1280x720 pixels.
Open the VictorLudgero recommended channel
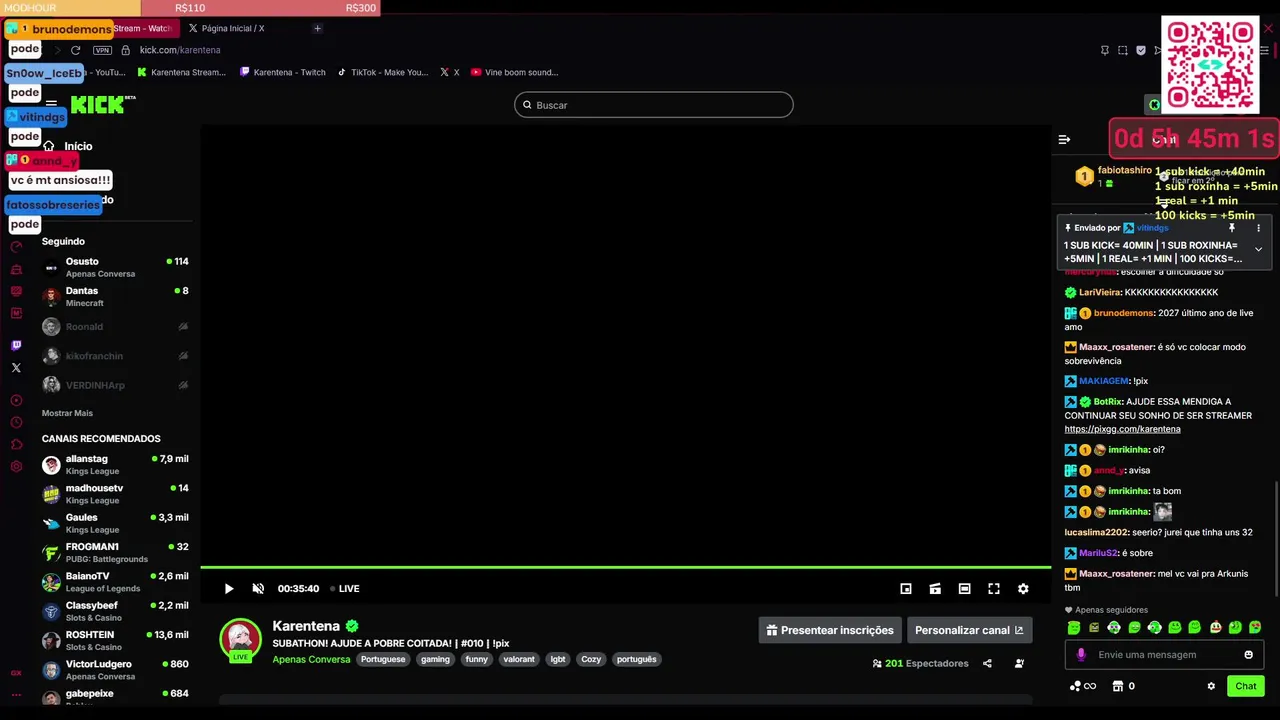(x=115, y=670)
